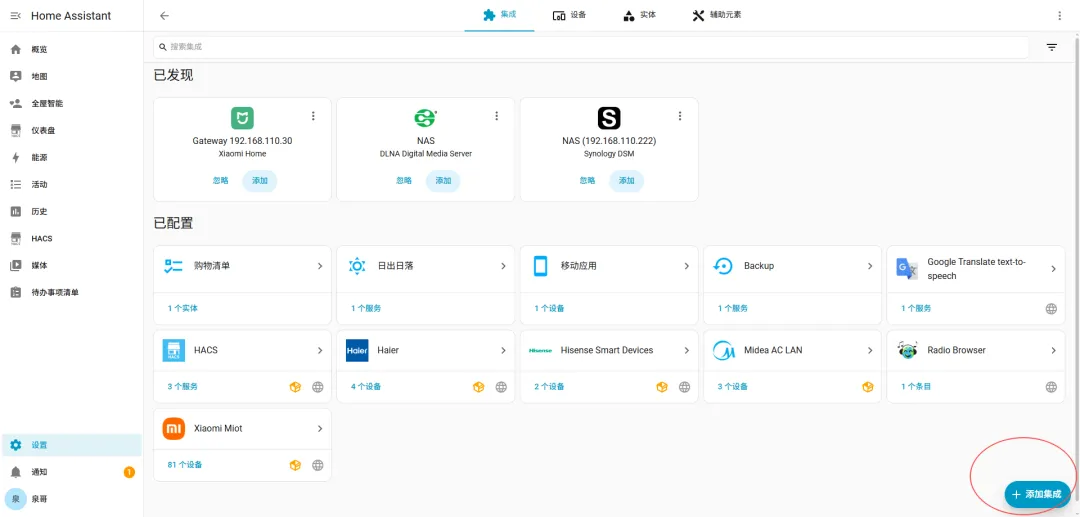Expand Backup integration chevron
This screenshot has height=517, width=1080.
[870, 266]
